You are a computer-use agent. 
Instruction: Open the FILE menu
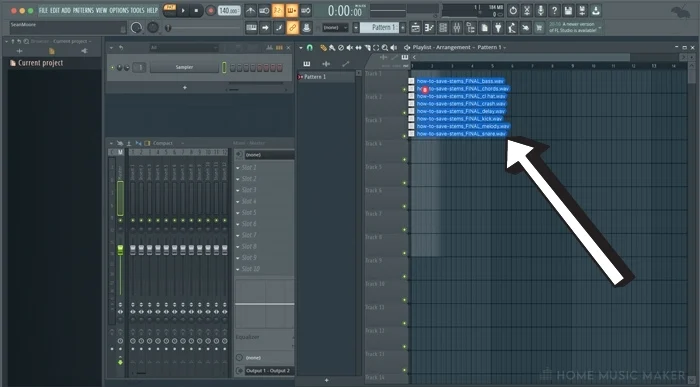[x=43, y=10]
